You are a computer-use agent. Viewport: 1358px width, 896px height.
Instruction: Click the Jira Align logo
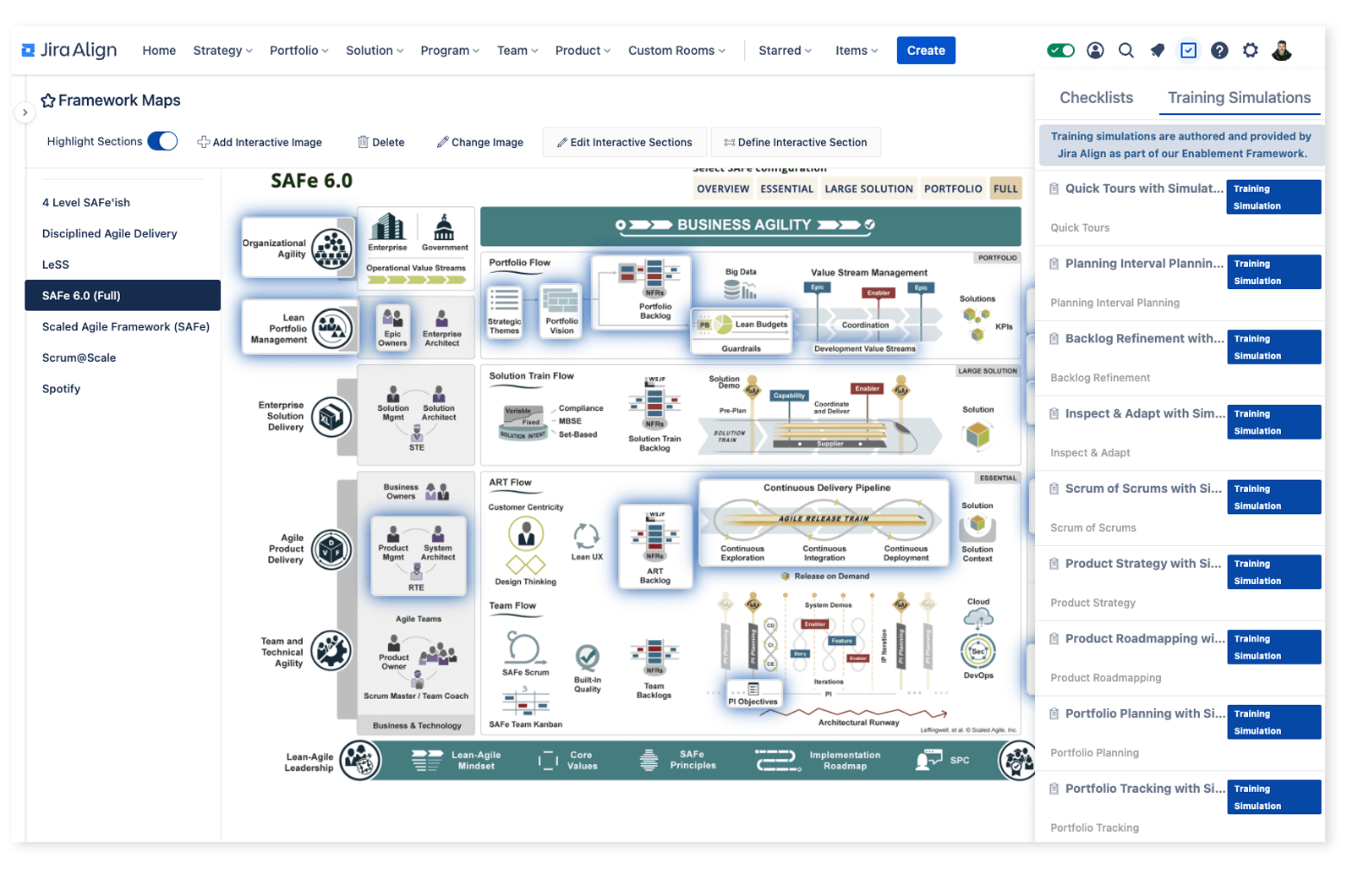coord(69,50)
